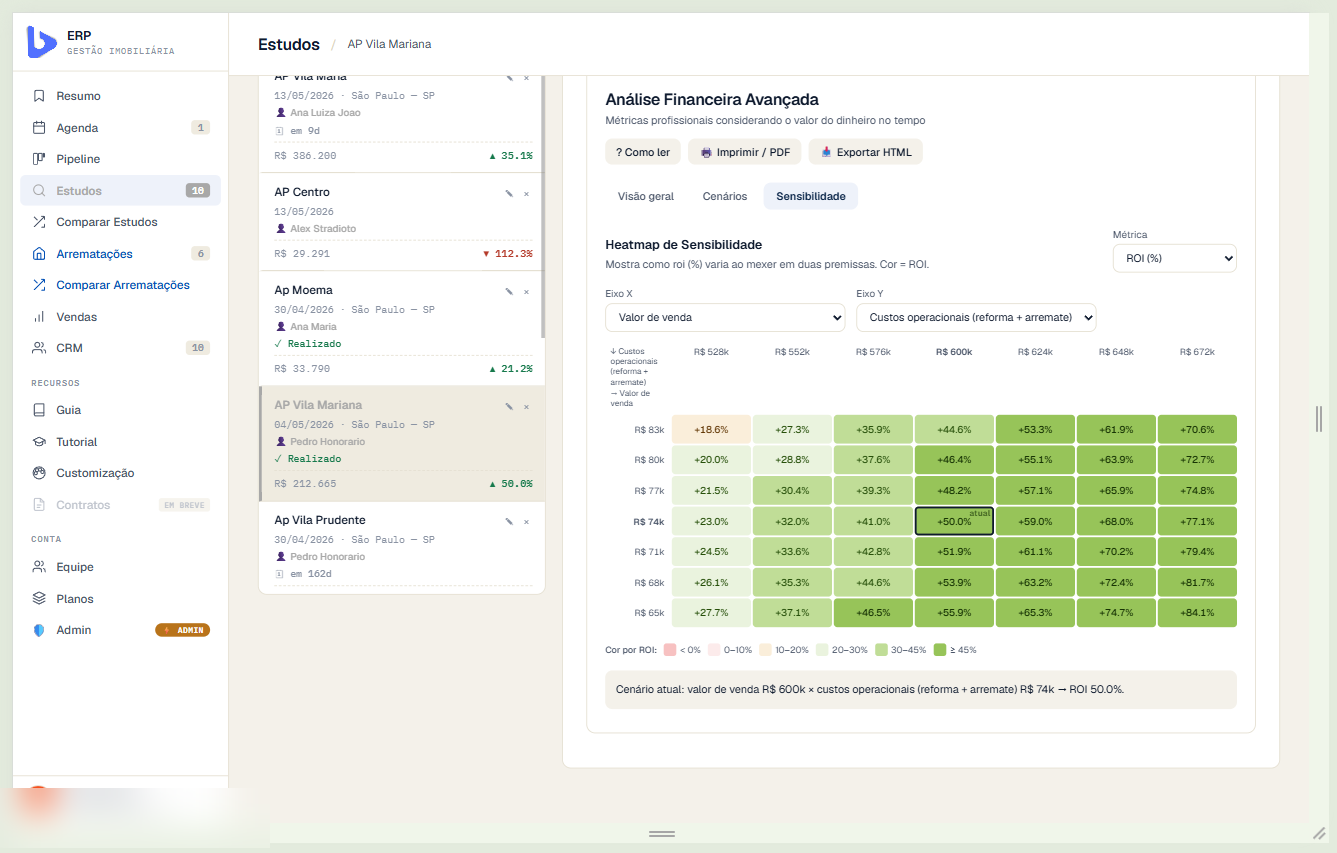Expand Eixo X Valor de venda dropdown
This screenshot has width=1337, height=853.
click(725, 317)
